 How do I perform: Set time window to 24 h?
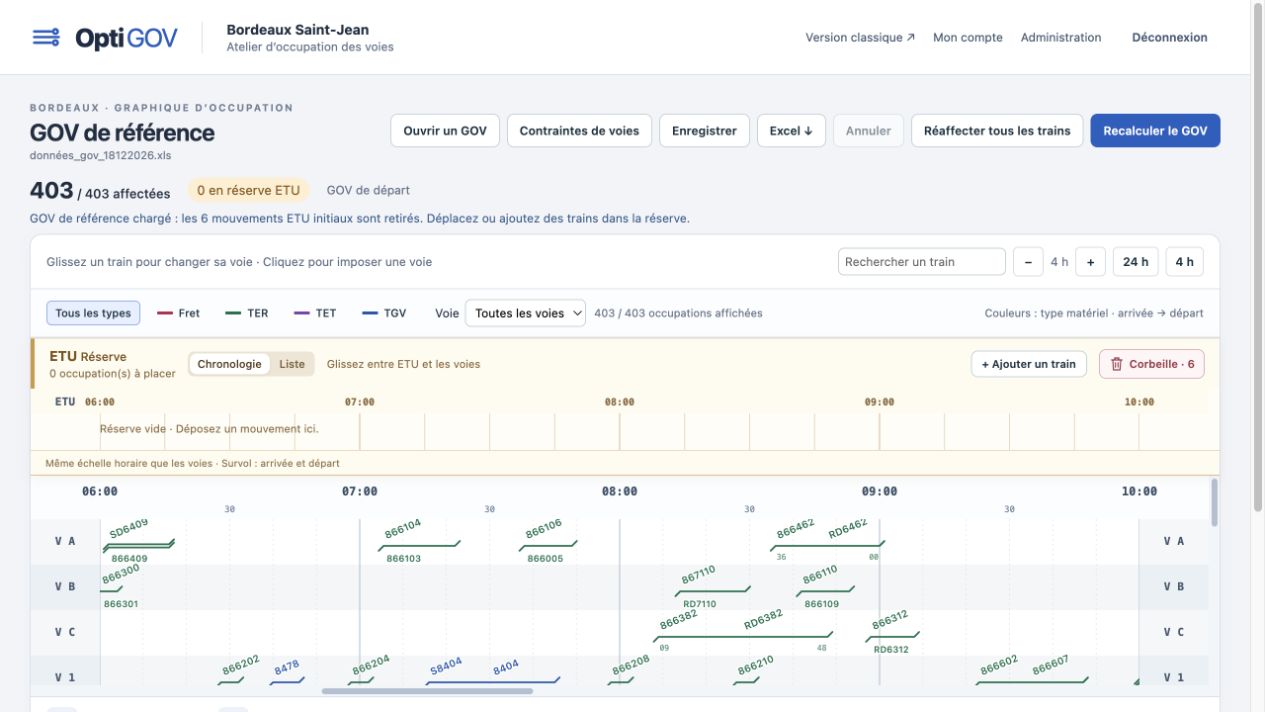pyautogui.click(x=1135, y=262)
